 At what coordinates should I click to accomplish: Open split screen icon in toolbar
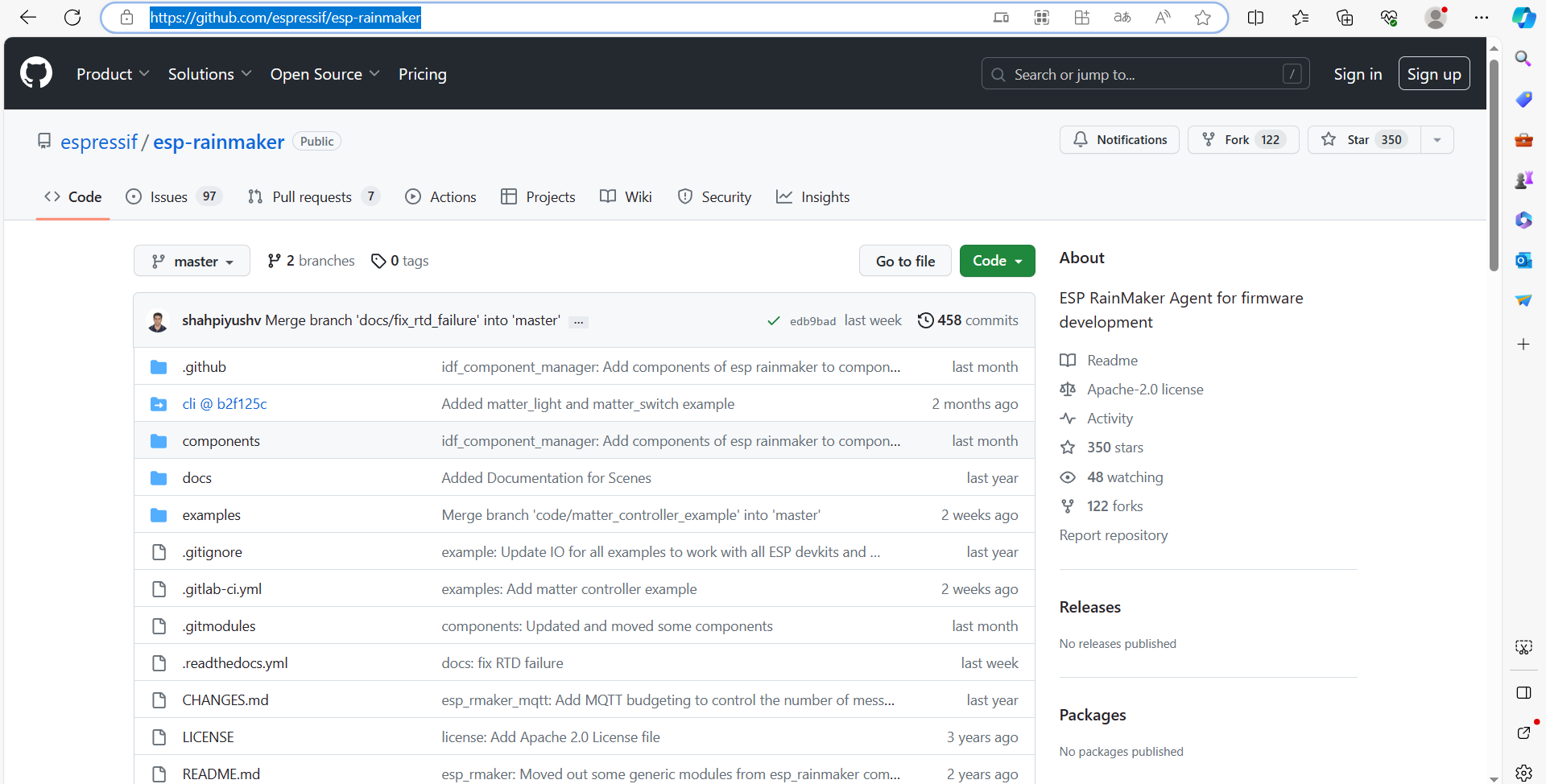[1255, 18]
